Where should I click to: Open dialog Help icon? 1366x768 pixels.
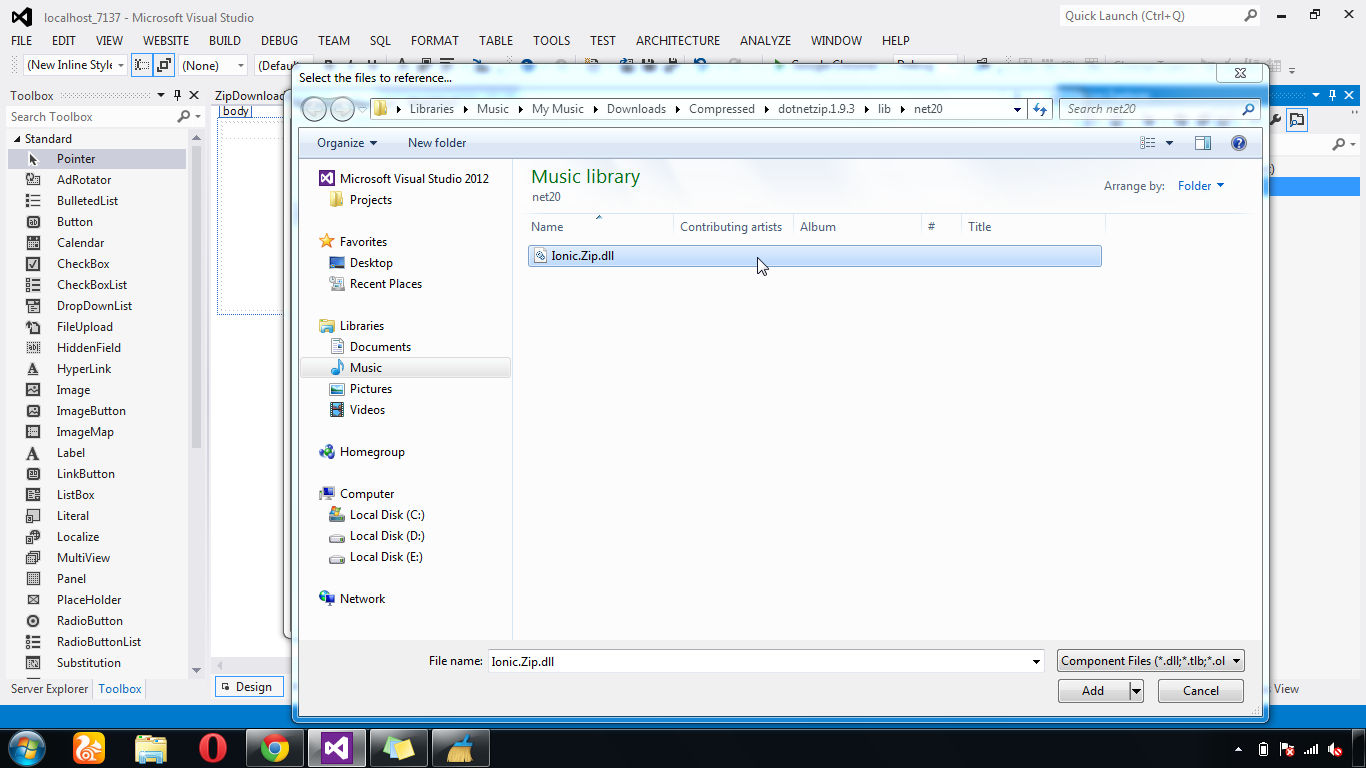(1239, 143)
